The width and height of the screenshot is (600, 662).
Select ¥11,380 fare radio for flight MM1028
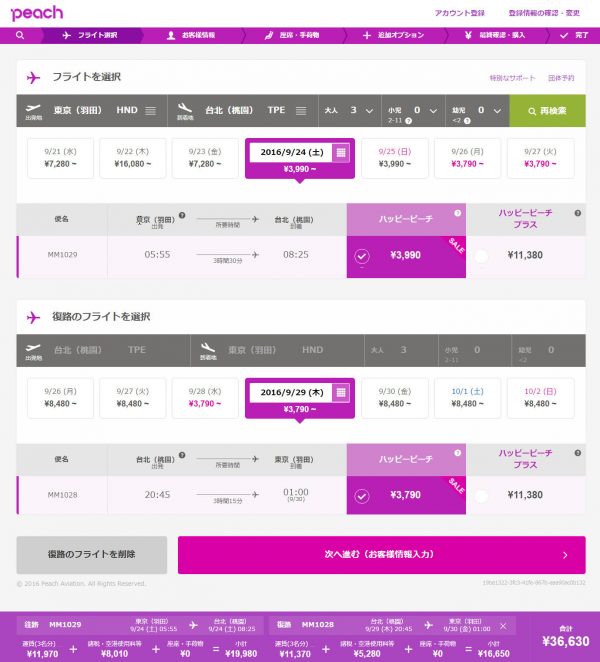point(481,496)
